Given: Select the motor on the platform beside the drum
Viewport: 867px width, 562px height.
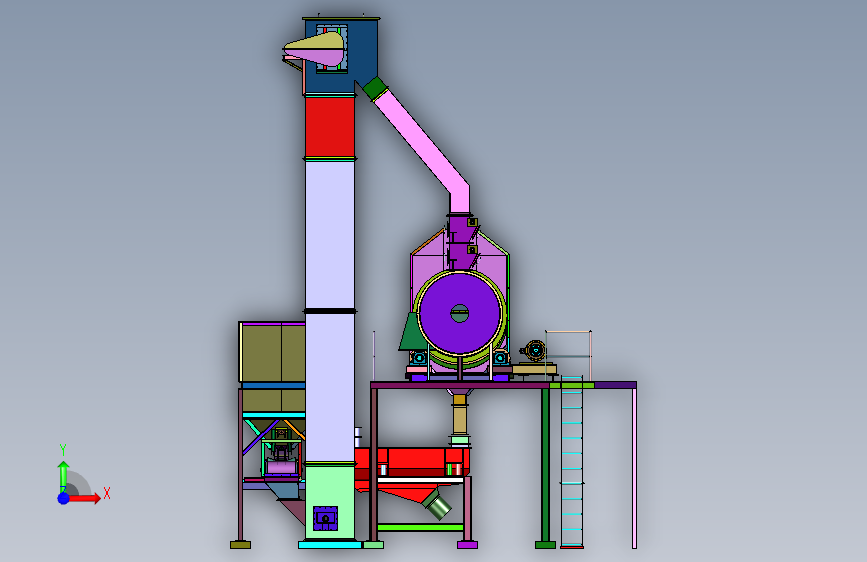Looking at the screenshot, I should click(x=534, y=351).
